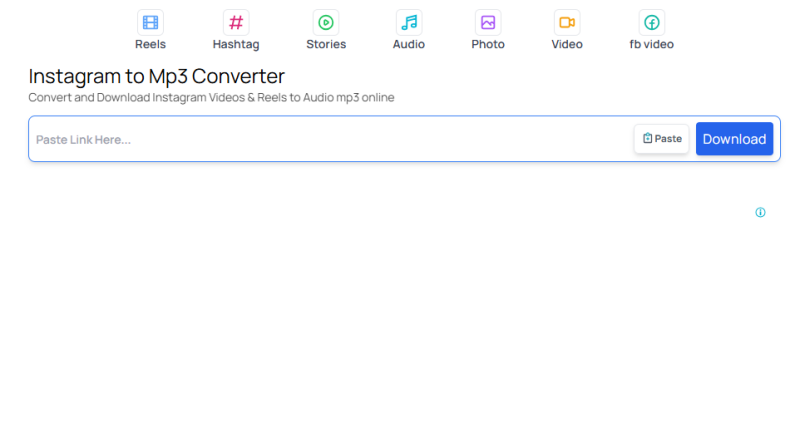The width and height of the screenshot is (800, 423).
Task: Select the Stories text label
Action: tap(326, 45)
